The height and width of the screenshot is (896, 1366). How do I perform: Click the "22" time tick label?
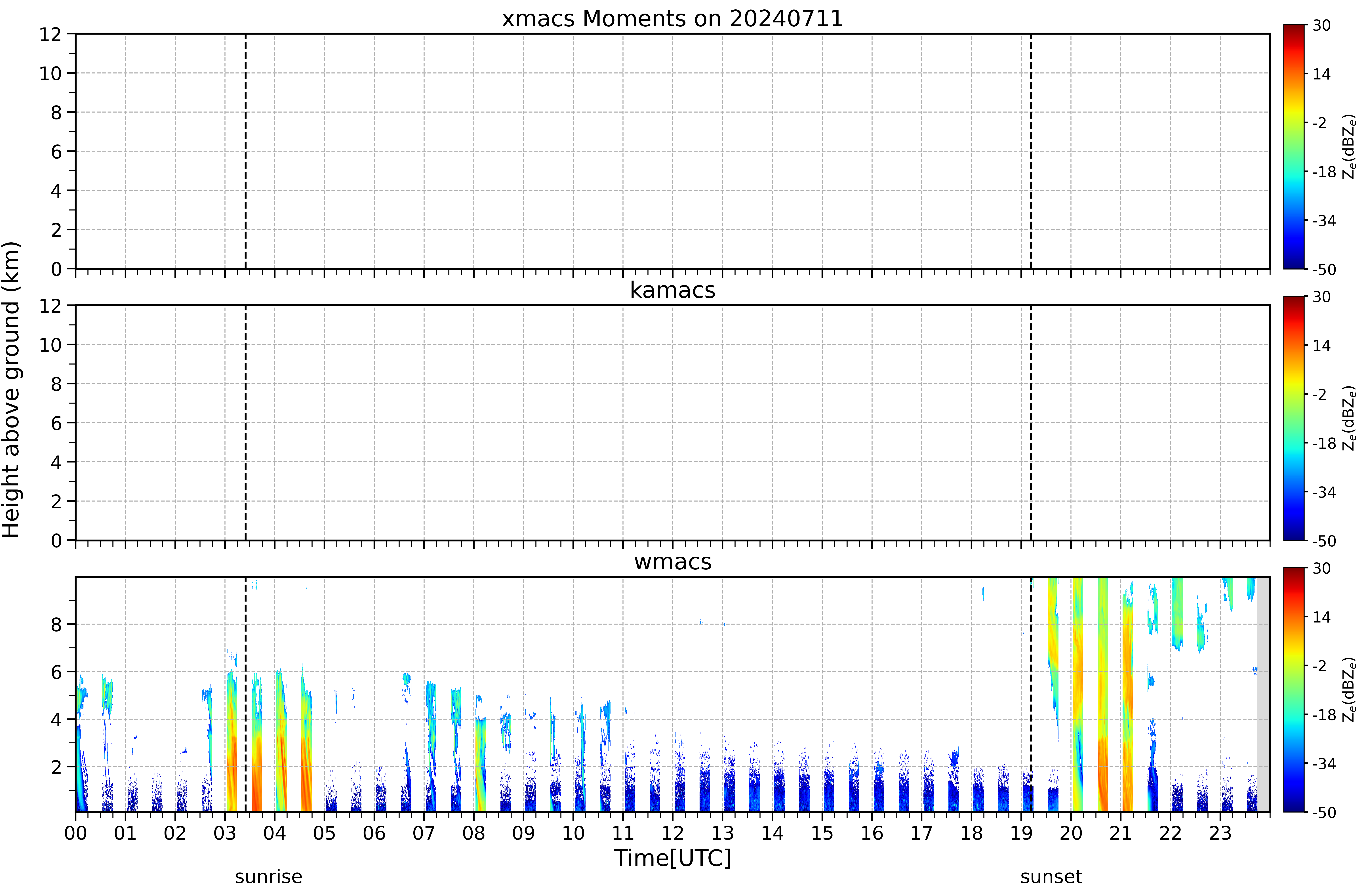[1170, 833]
